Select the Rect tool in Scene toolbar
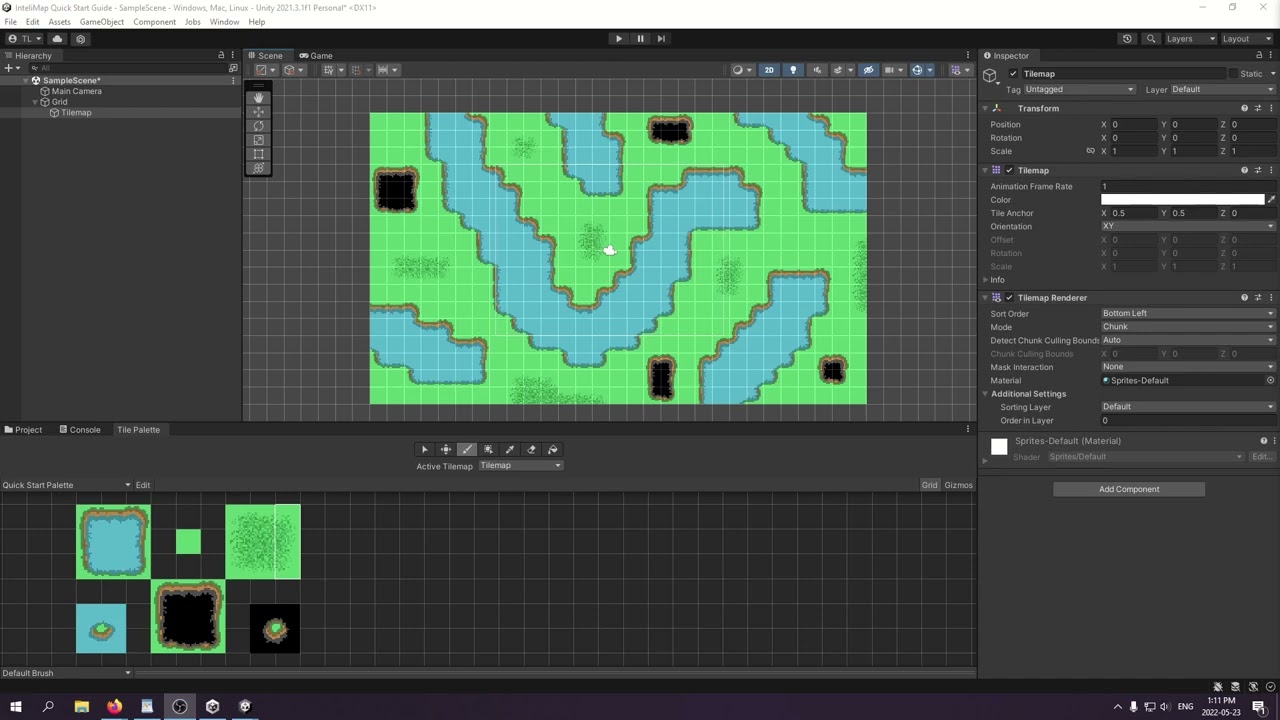This screenshot has width=1280, height=720. (x=258, y=154)
